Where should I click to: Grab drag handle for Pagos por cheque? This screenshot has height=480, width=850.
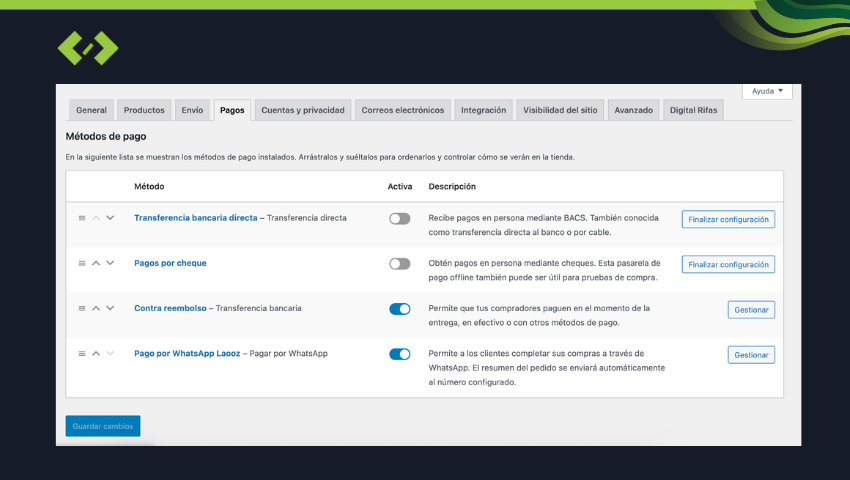point(82,263)
